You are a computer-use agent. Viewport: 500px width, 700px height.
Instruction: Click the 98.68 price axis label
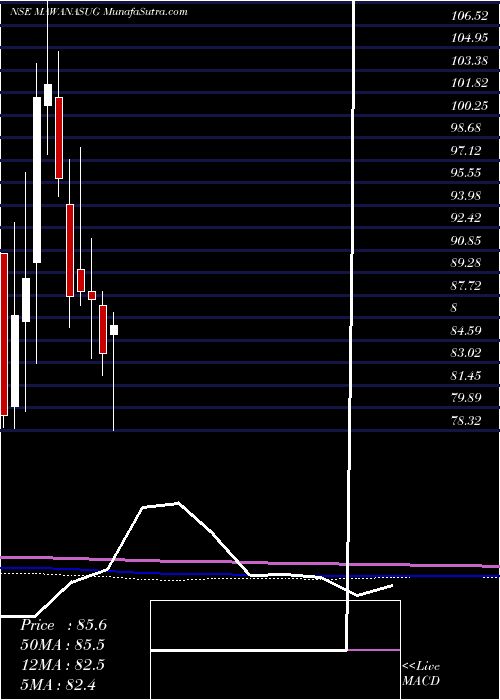click(467, 128)
